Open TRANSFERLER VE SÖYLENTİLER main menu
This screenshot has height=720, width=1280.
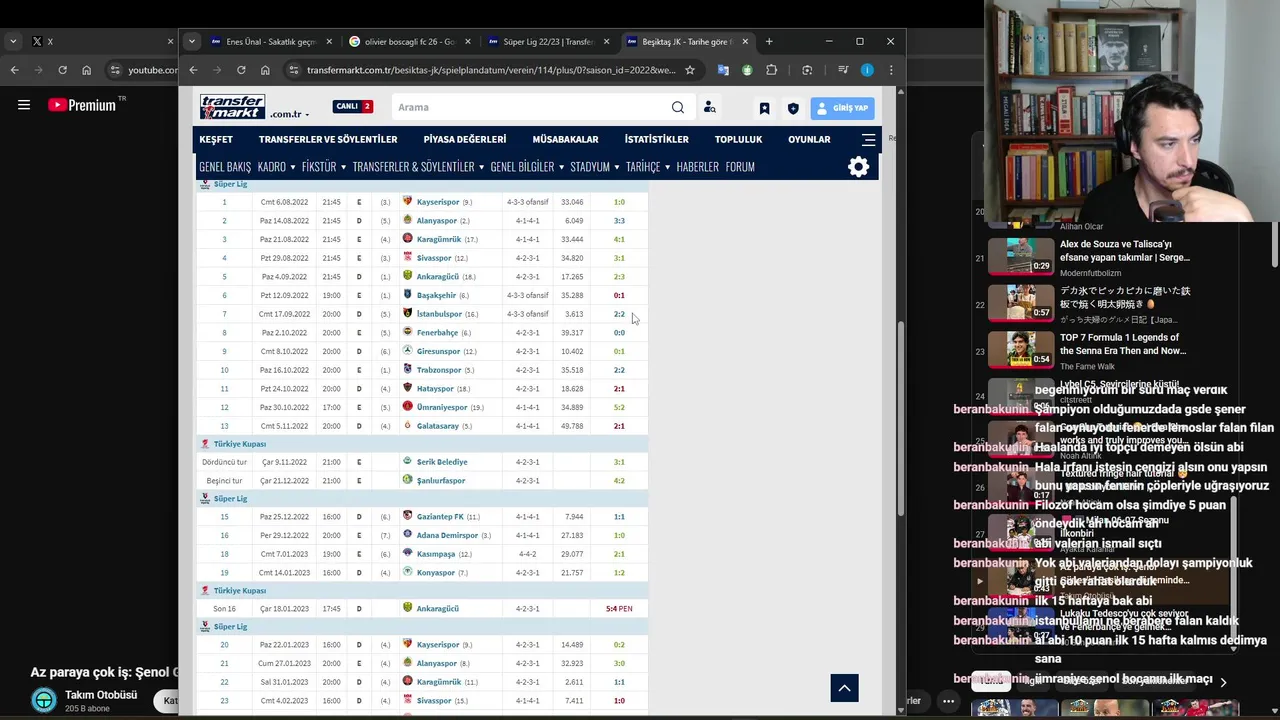(328, 139)
